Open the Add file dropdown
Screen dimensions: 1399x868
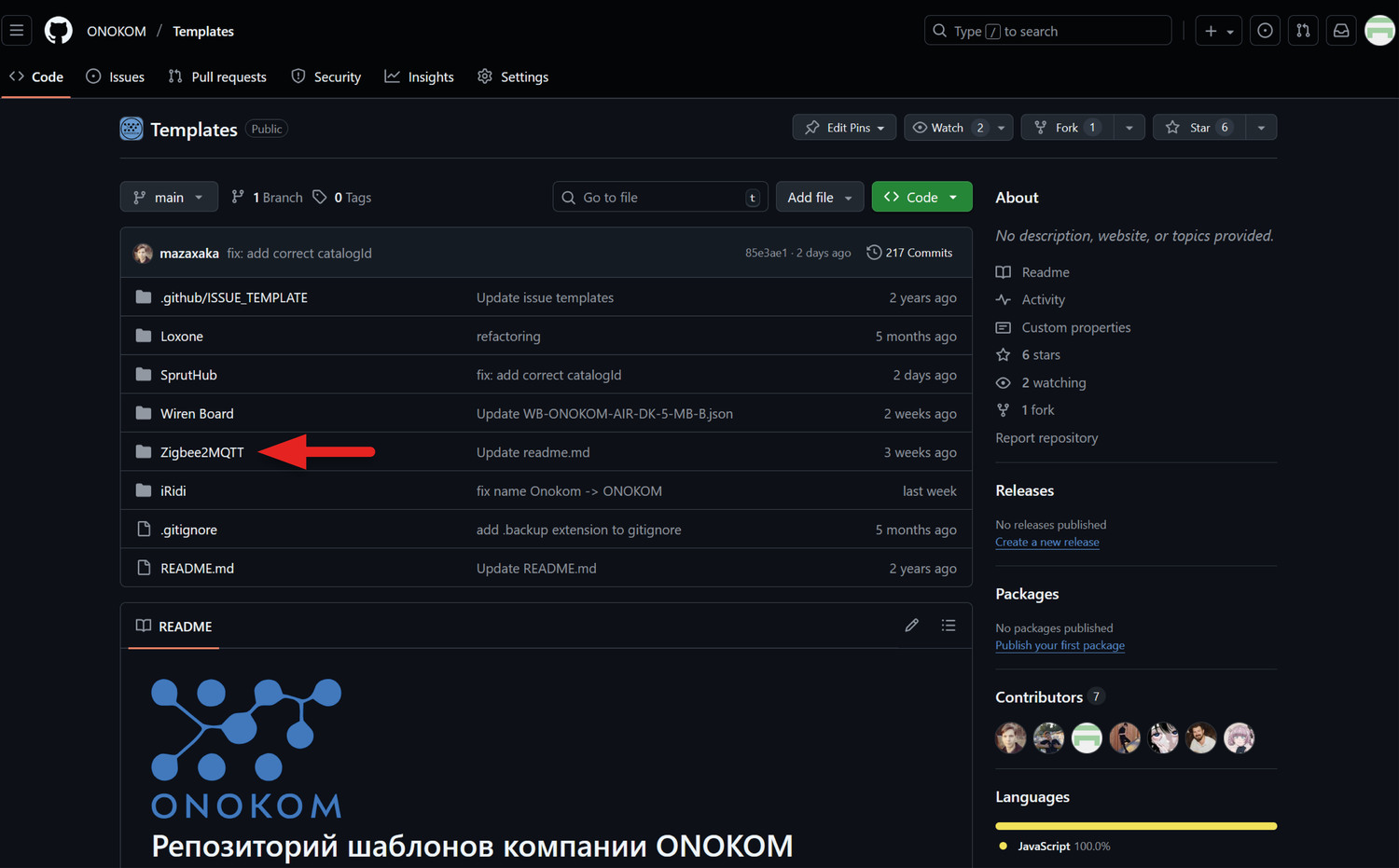click(819, 197)
